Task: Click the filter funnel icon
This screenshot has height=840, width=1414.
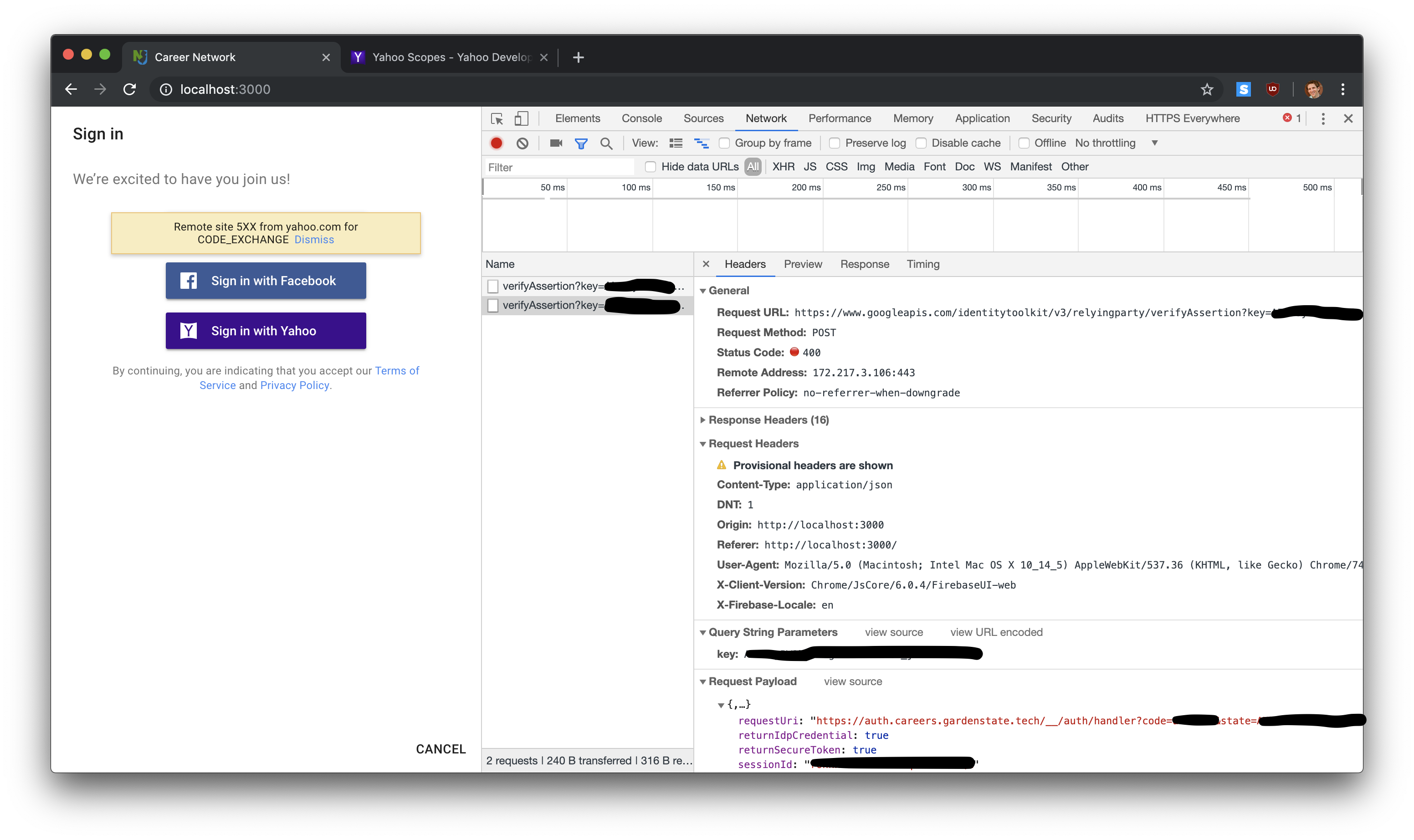Action: 581,143
